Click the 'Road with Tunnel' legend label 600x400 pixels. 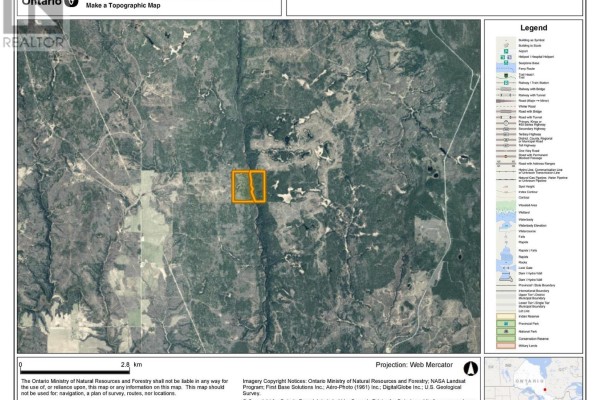click(x=530, y=117)
